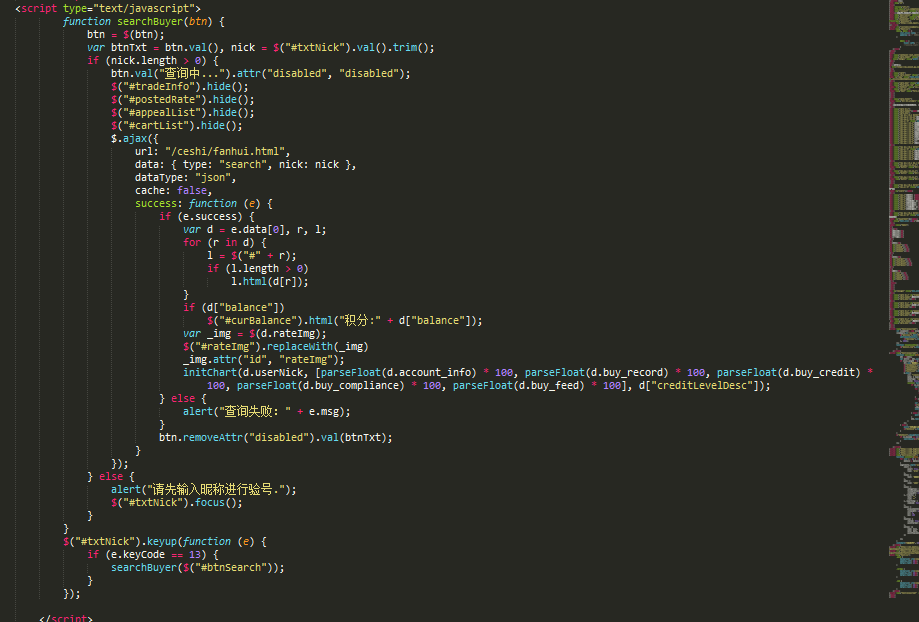Click the "$.ajax({" call line
919x622 pixels.
click(135, 138)
